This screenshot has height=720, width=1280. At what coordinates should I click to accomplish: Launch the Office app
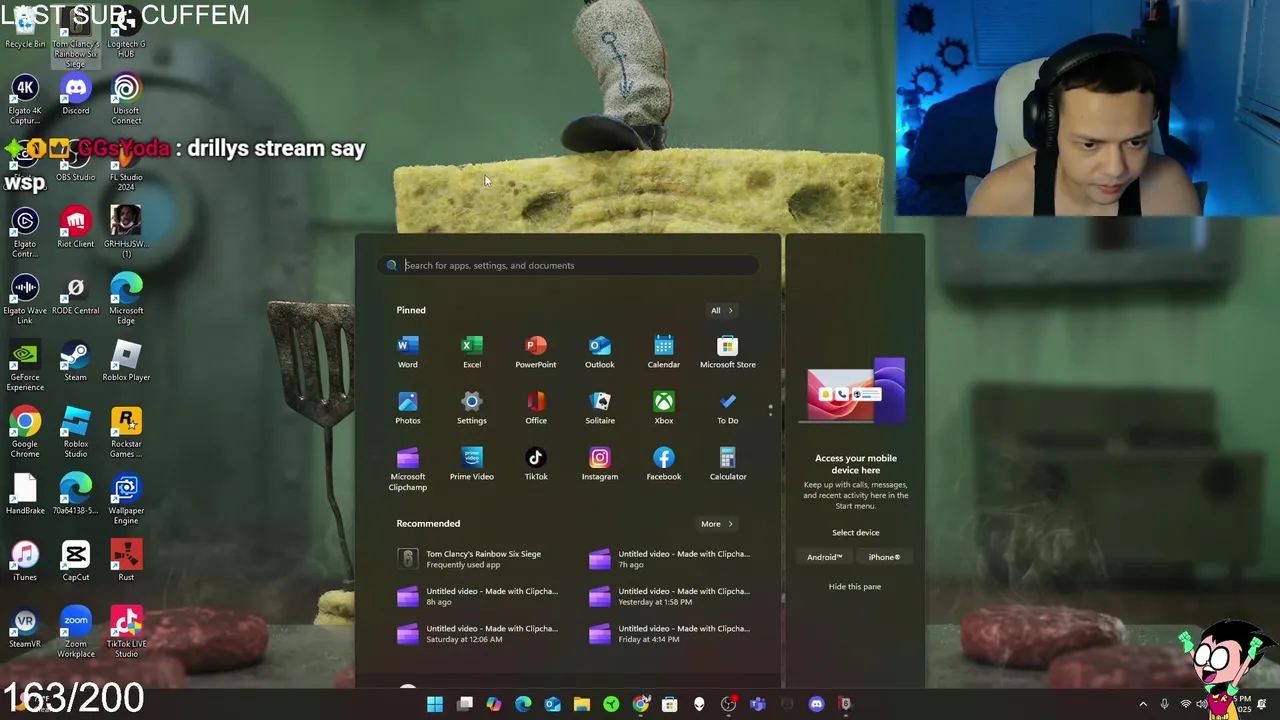[536, 408]
